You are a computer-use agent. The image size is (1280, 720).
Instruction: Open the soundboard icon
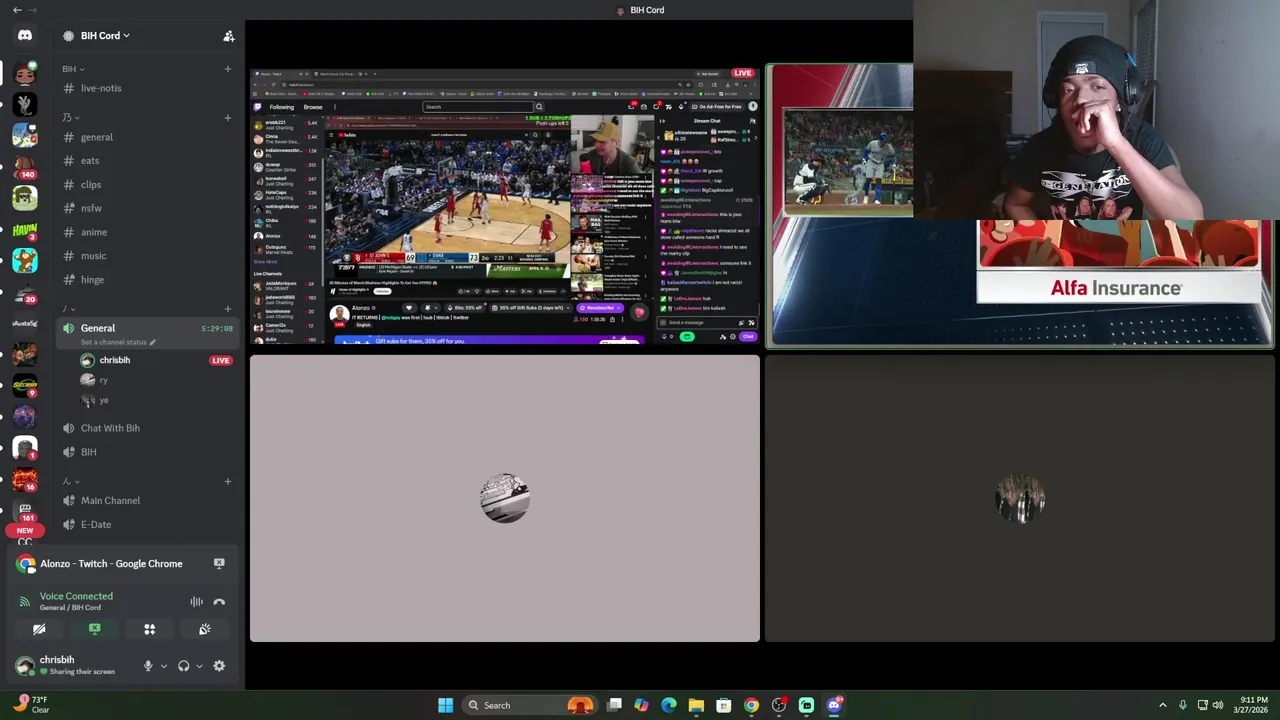pyautogui.click(x=204, y=629)
